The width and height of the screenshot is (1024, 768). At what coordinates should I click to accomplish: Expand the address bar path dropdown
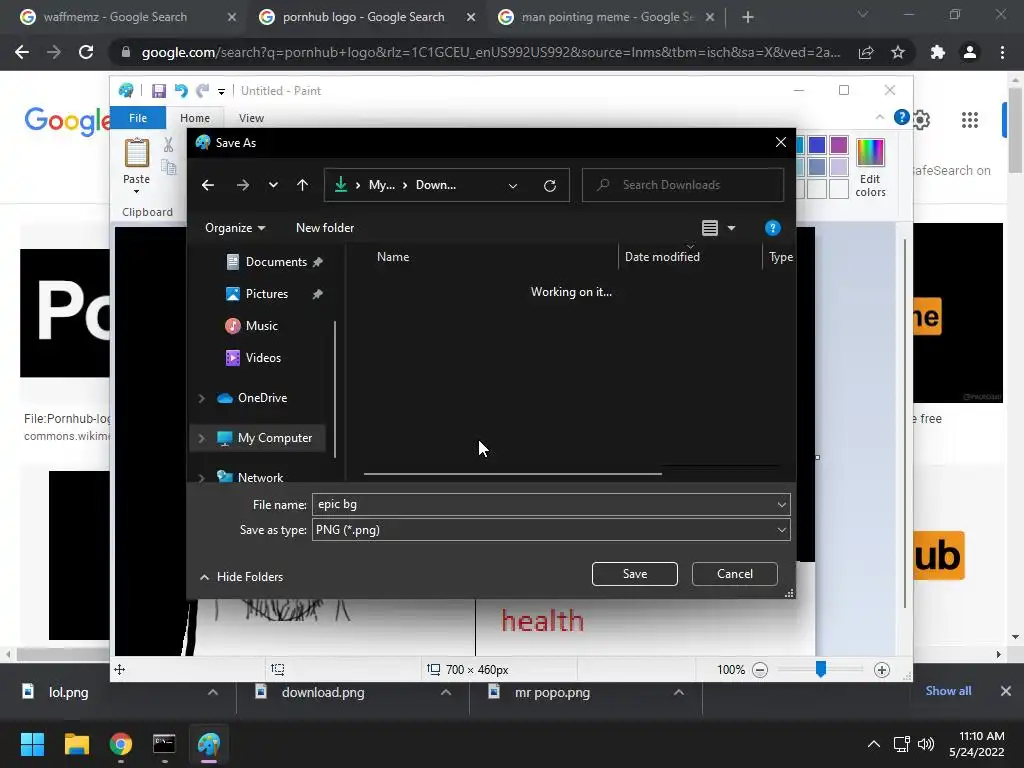(513, 185)
